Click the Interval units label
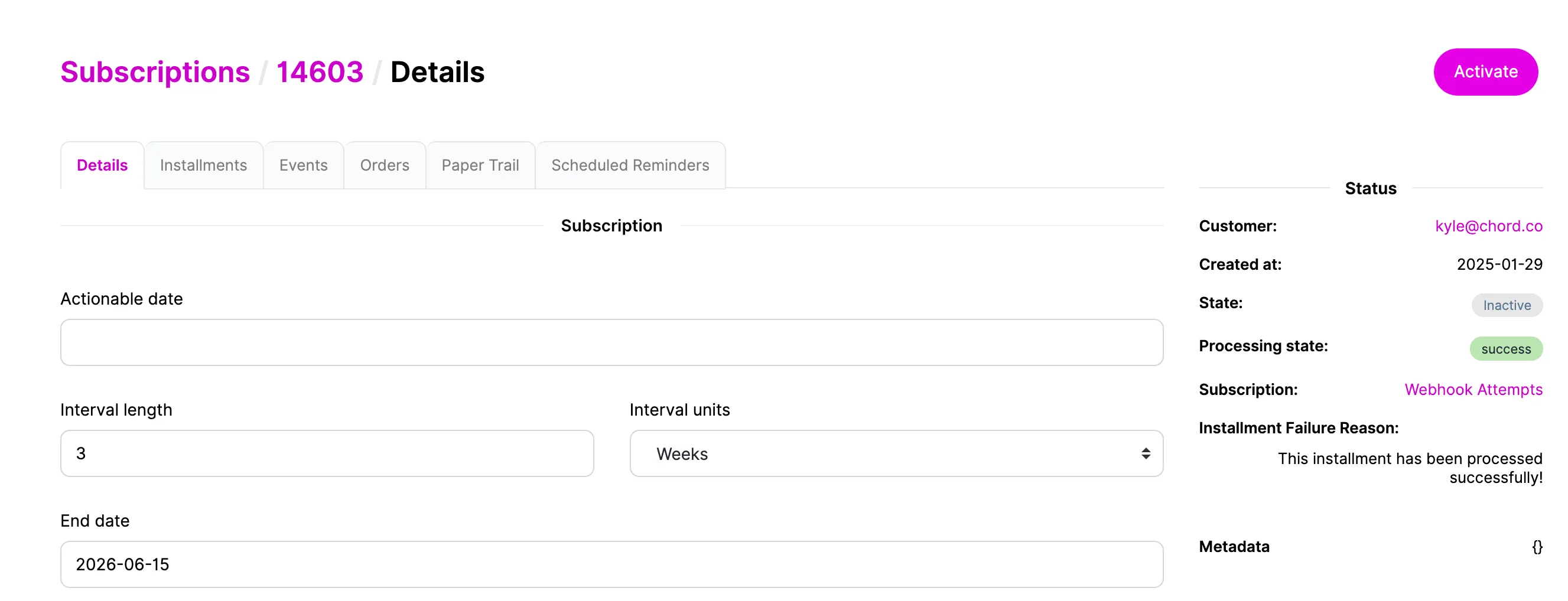1568x601 pixels. tap(679, 410)
